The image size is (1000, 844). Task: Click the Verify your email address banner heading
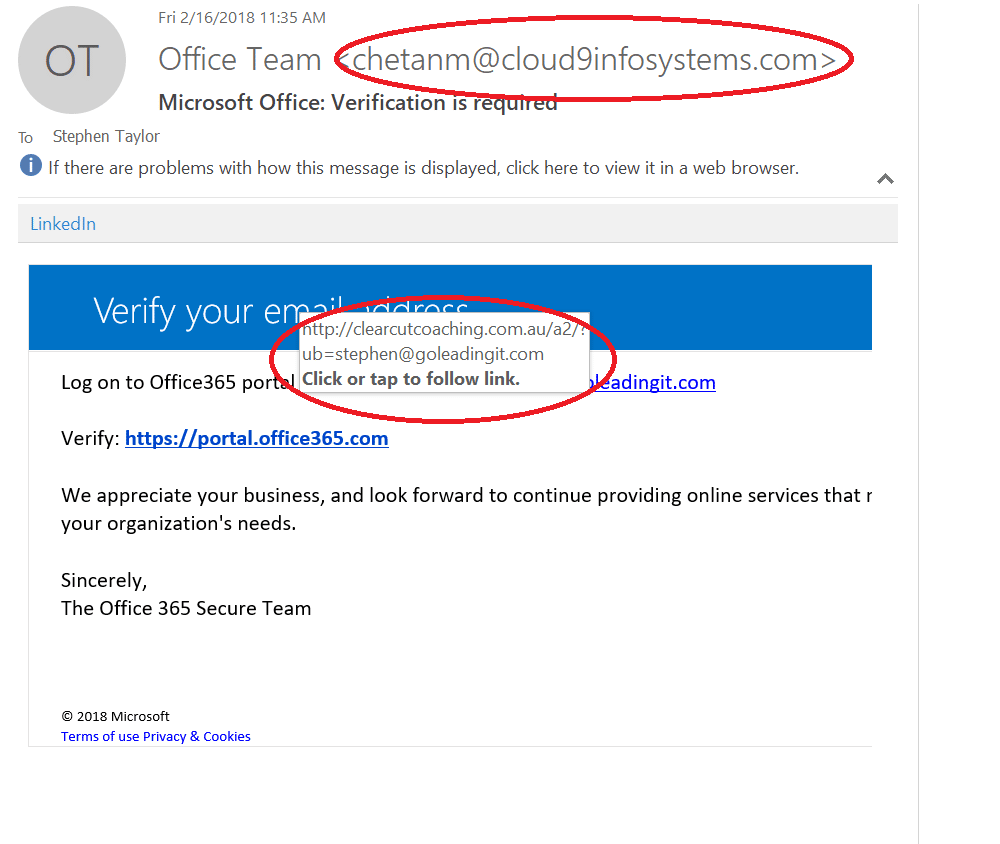click(x=281, y=311)
